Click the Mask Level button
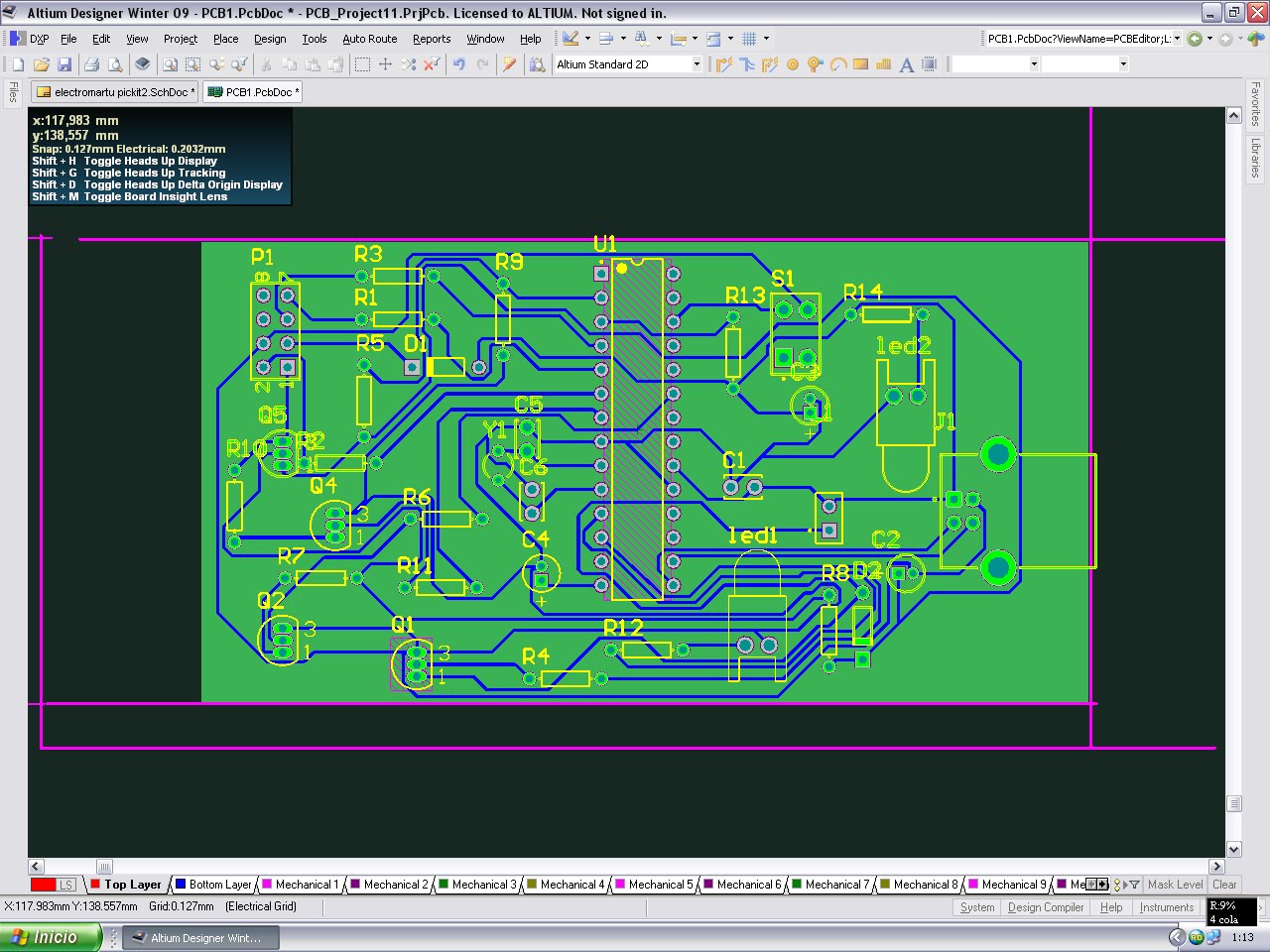 1175,885
